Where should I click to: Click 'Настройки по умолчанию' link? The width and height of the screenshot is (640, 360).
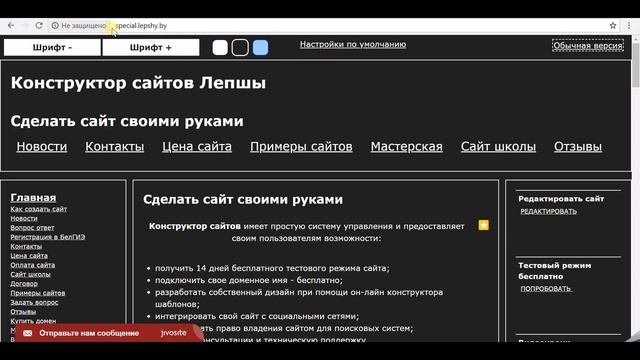[353, 44]
